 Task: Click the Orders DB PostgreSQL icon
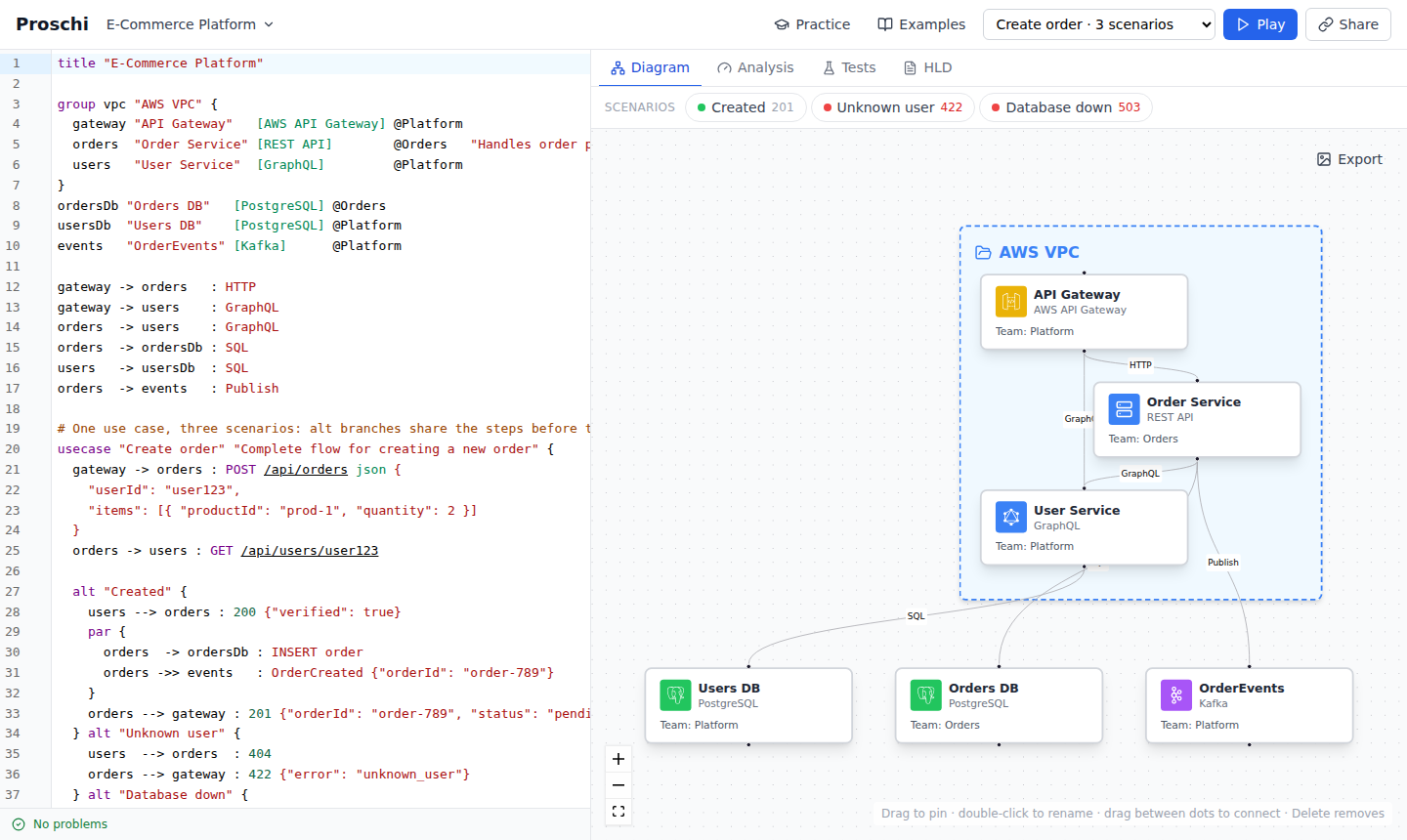pyautogui.click(x=925, y=695)
